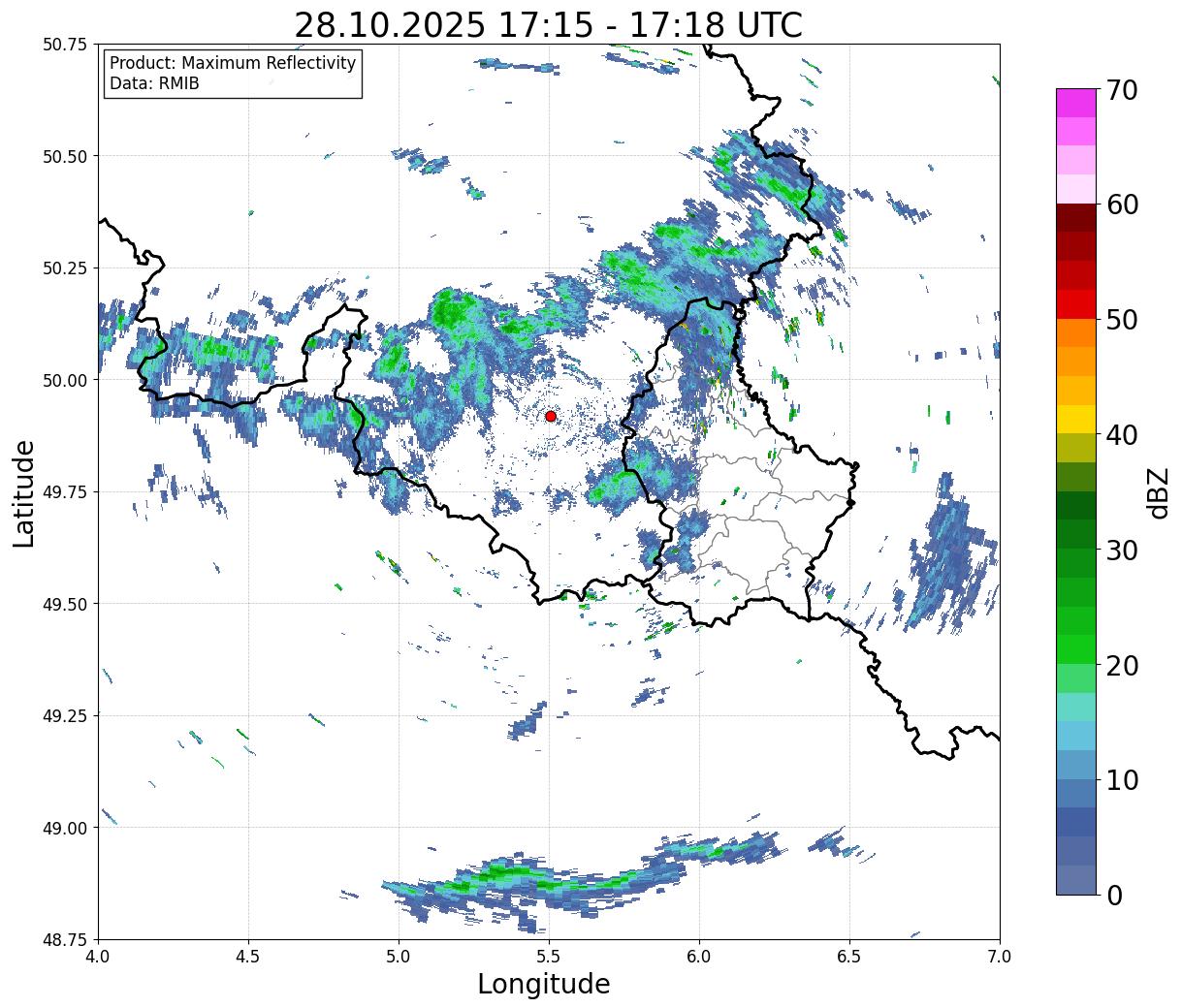
Task: Click the magenta top colorbar swatch at 70
Action: click(x=1076, y=103)
